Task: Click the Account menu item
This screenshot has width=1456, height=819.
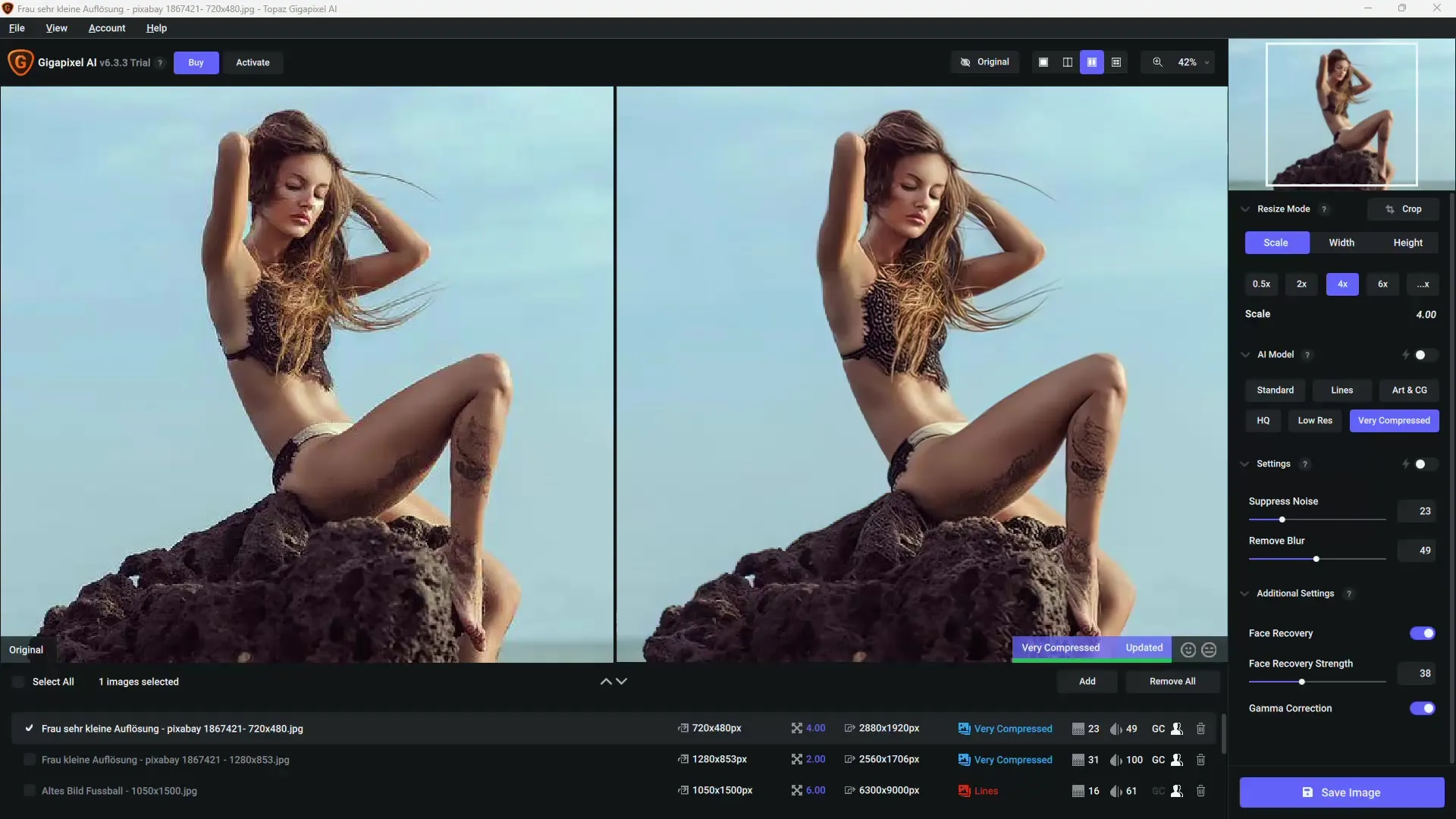Action: click(x=106, y=27)
